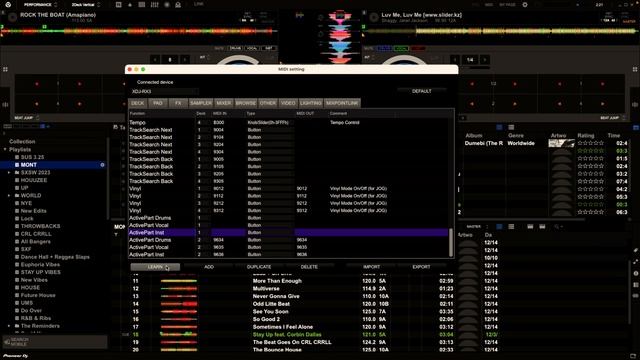Open the OTHER tab in MIDI setting
This screenshot has width=640, height=360.
coord(268,103)
